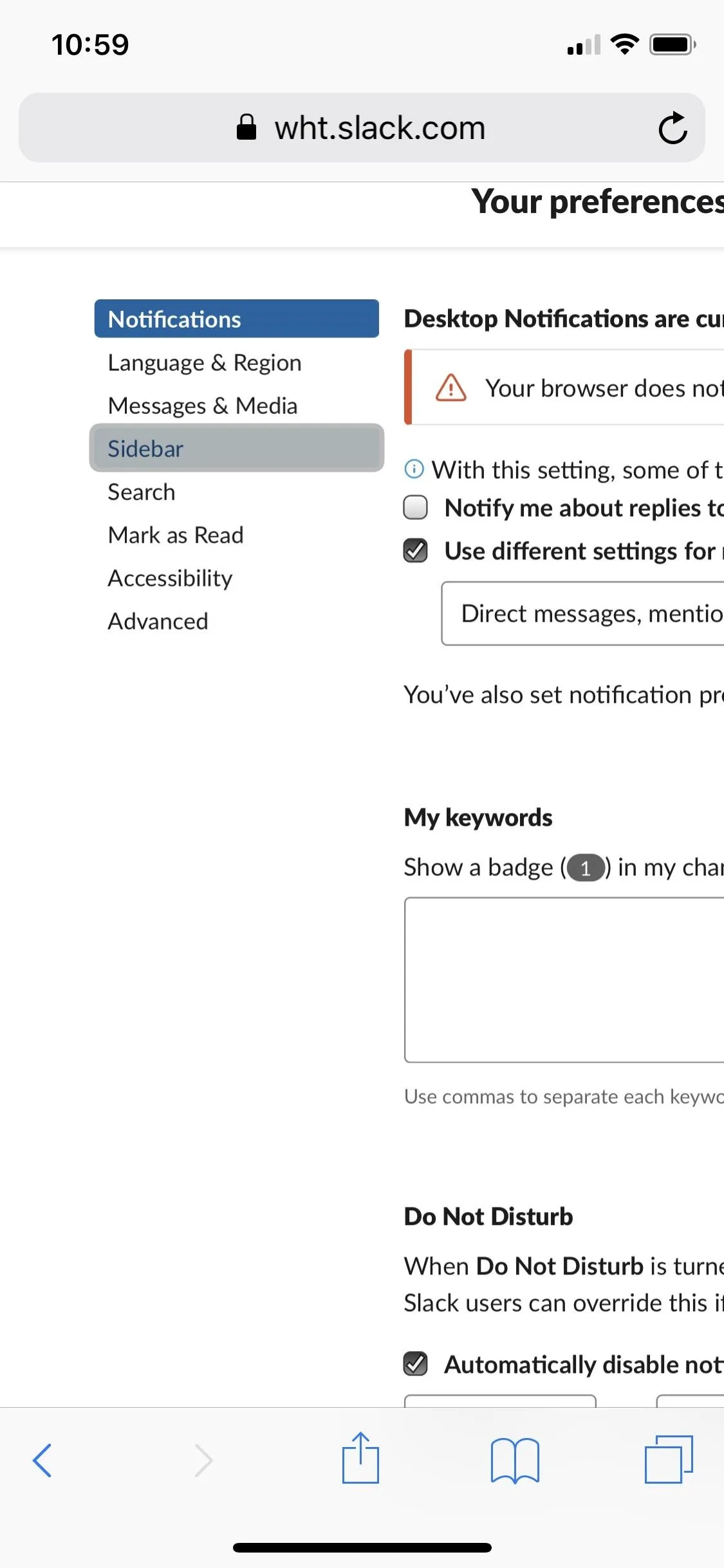Open the Safari share sheet icon
724x1568 pixels.
click(x=360, y=1457)
